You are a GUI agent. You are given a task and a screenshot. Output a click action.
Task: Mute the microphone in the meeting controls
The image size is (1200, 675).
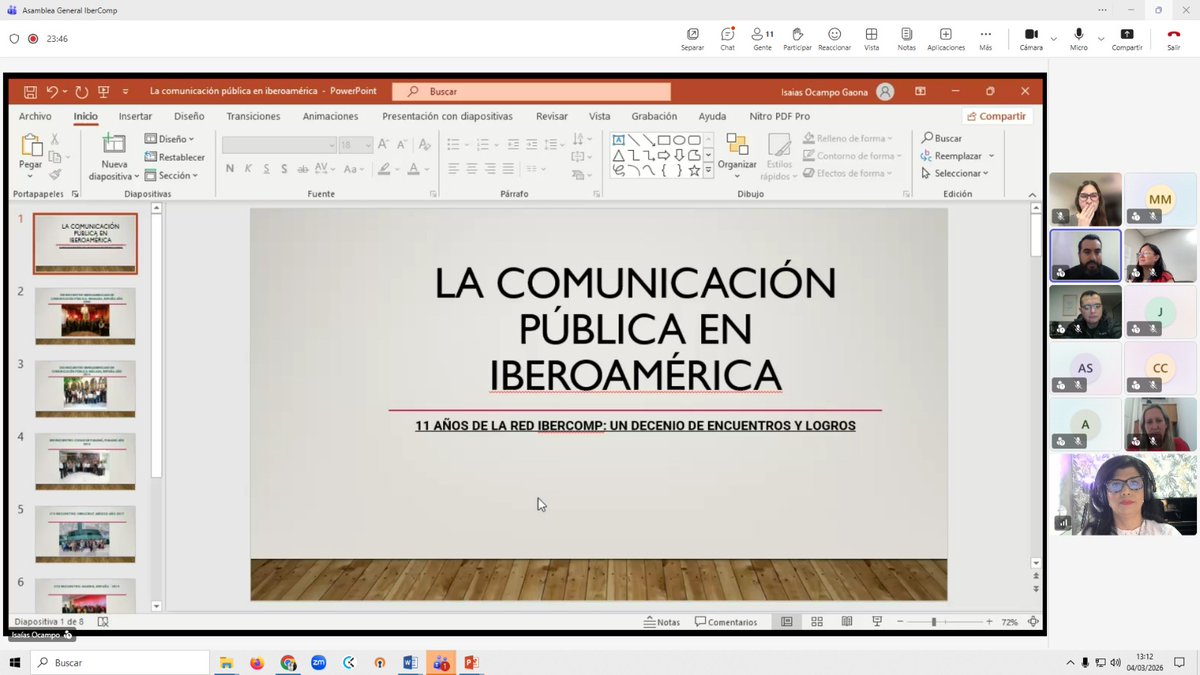(x=1078, y=33)
